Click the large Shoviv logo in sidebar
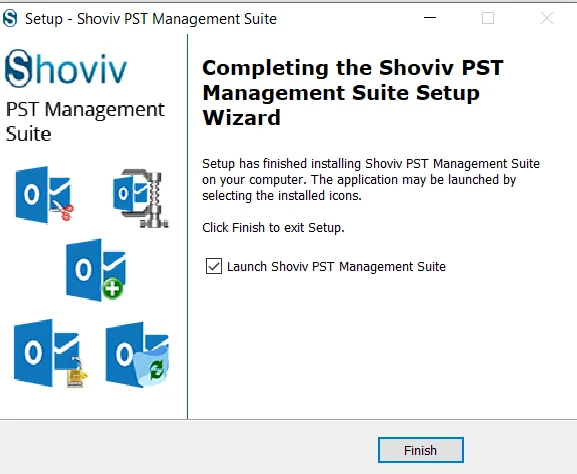The image size is (577, 474). (x=66, y=68)
